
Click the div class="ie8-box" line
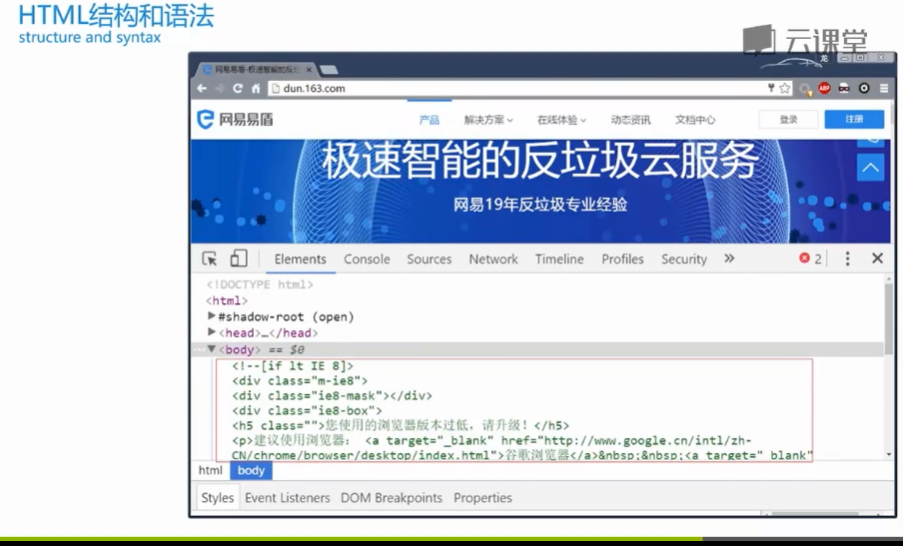307,411
